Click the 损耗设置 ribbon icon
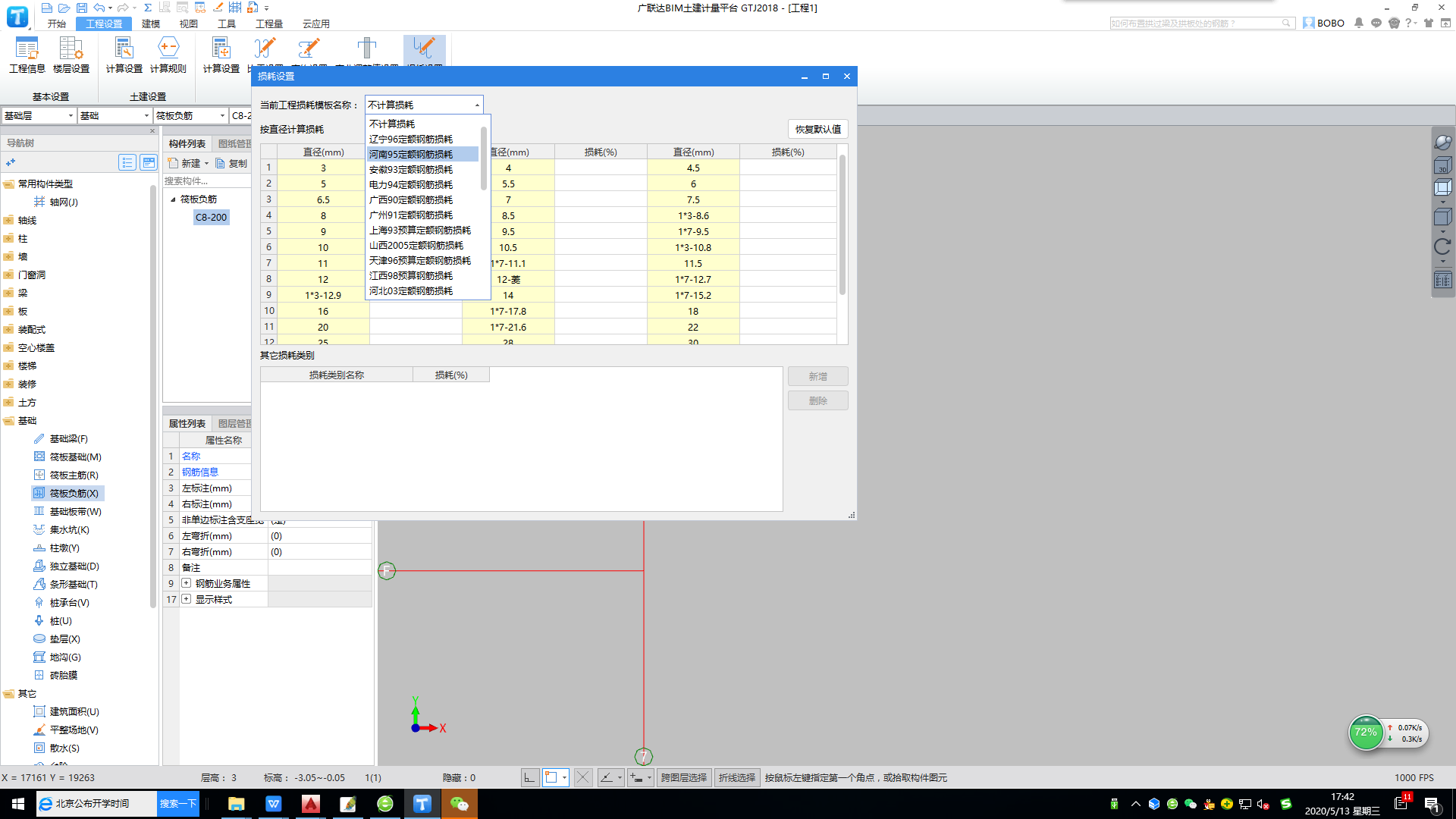This screenshot has height=819, width=1456. coord(425,50)
